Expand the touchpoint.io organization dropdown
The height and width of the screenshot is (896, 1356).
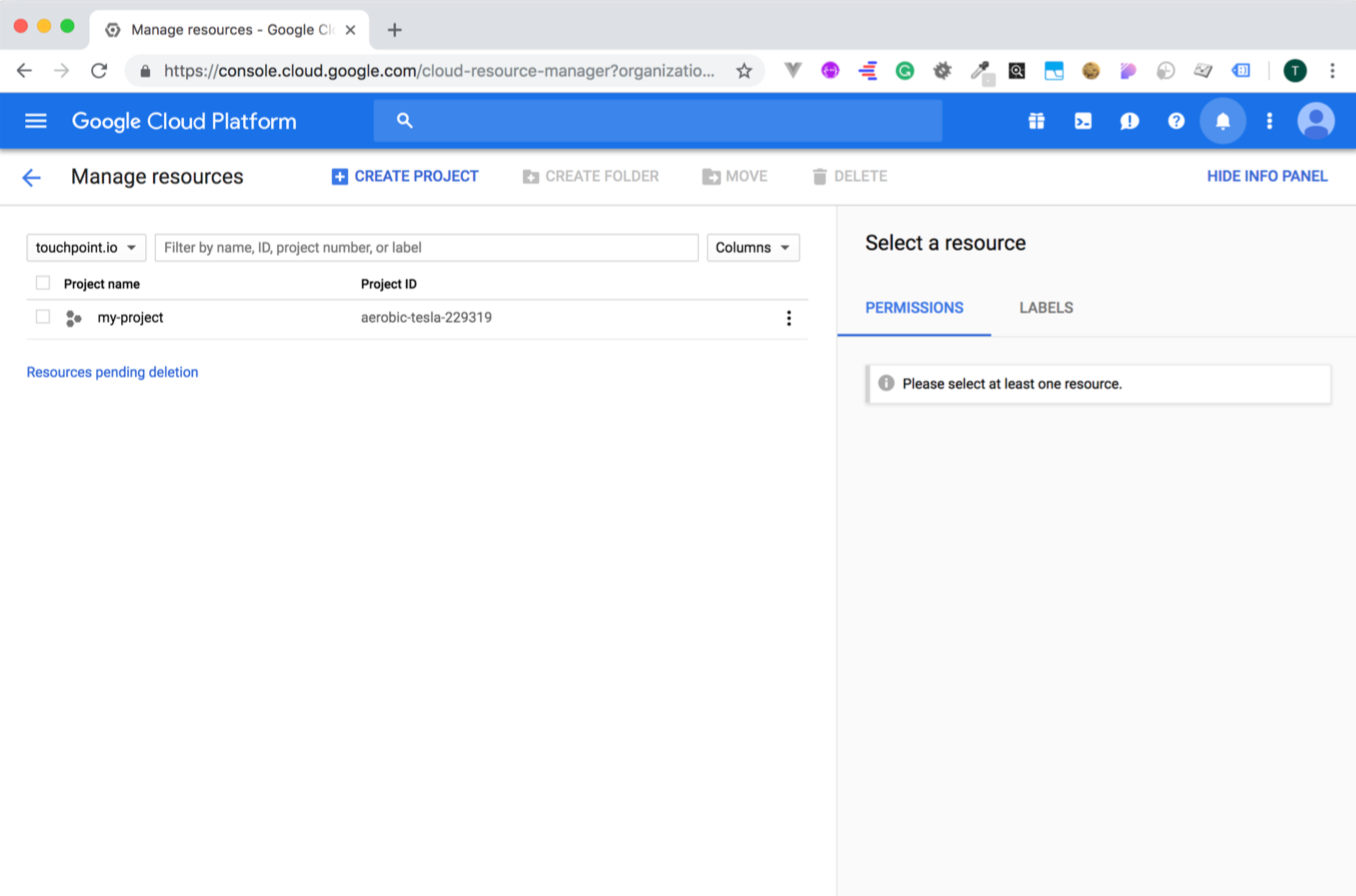tap(86, 247)
